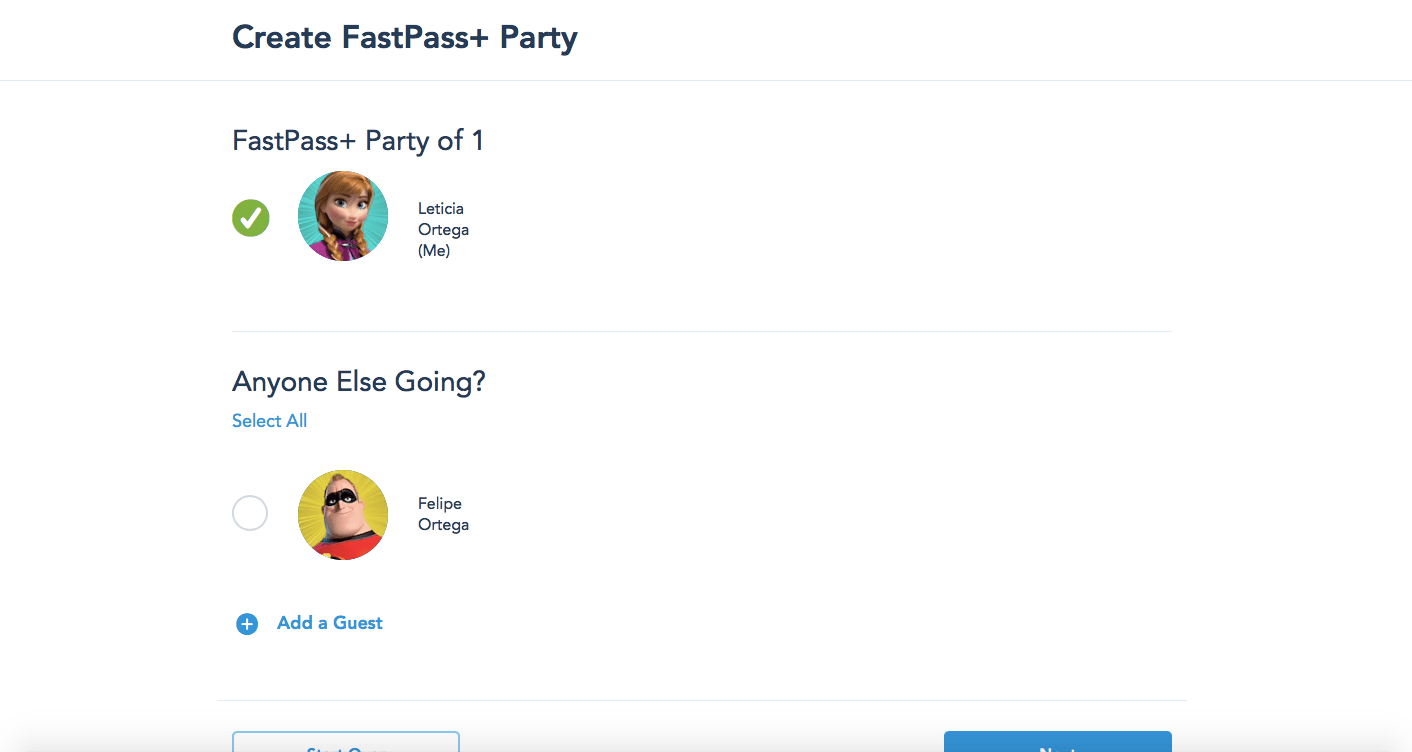
Task: Click the 'FastPass+ Party of 1' heading
Action: point(358,141)
